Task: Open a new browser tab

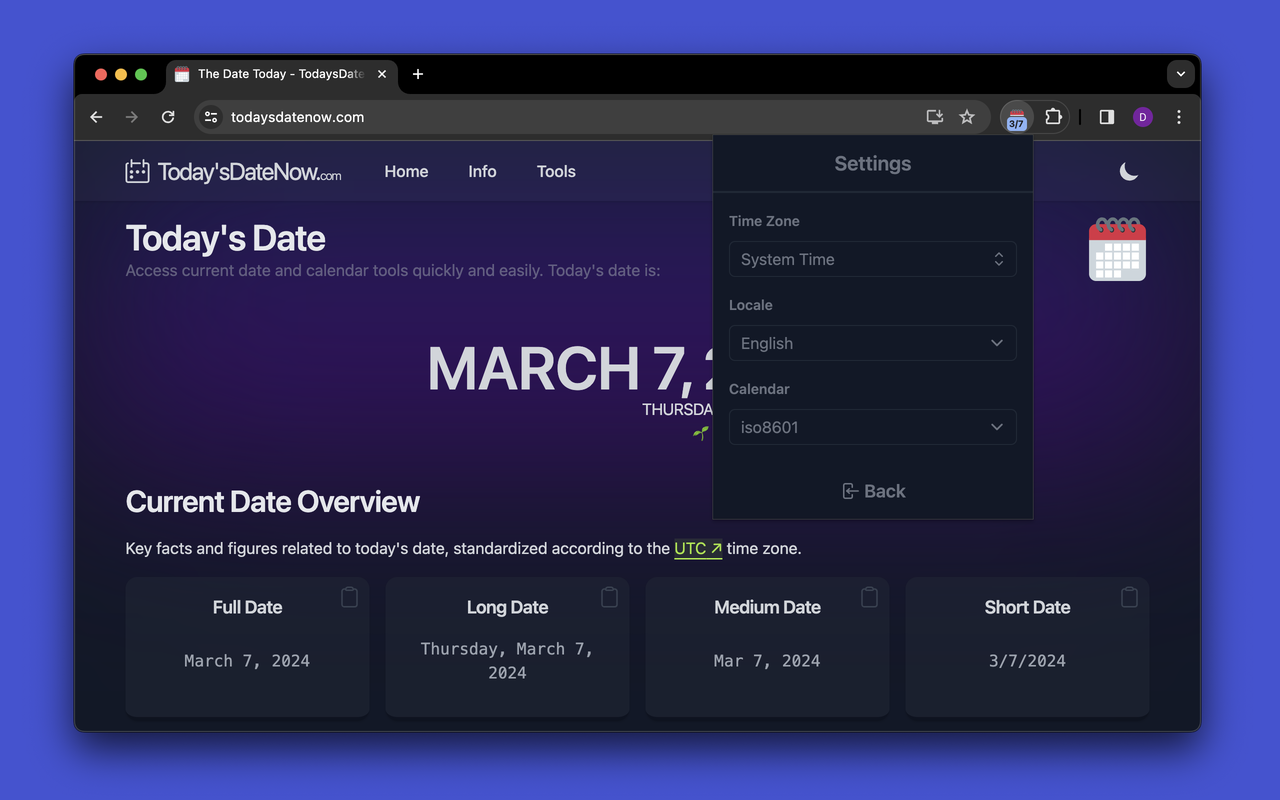Action: [418, 74]
